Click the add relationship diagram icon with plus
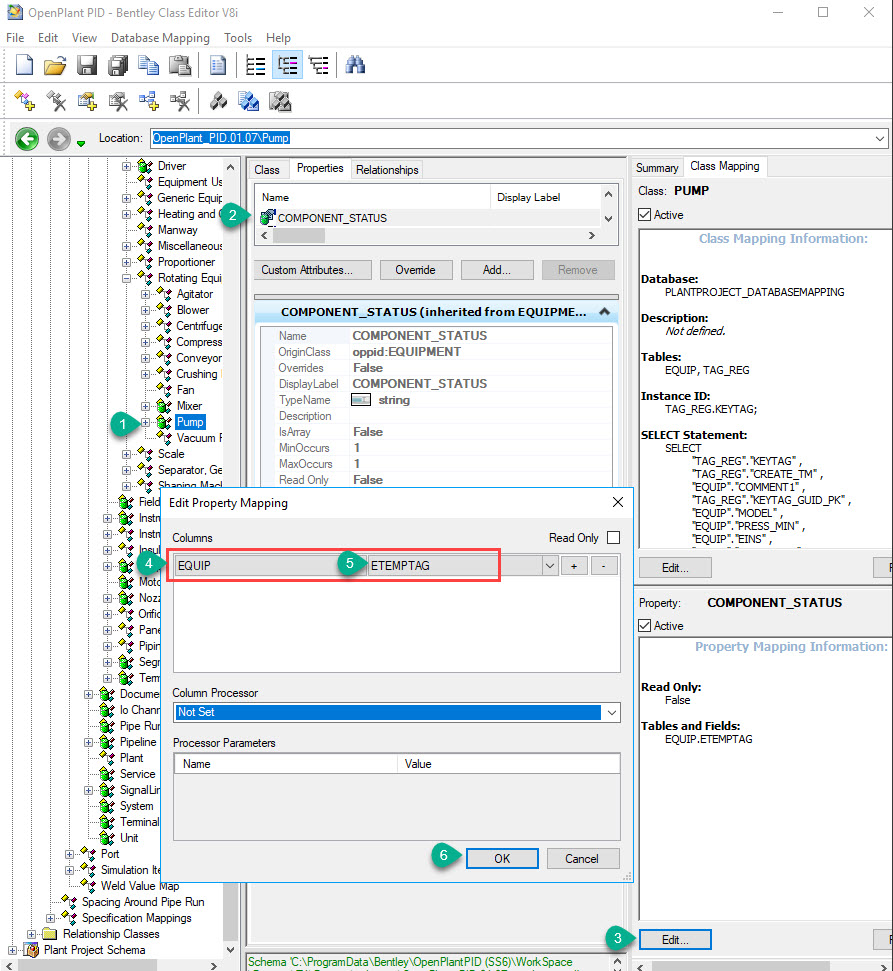893x971 pixels. coord(149,101)
